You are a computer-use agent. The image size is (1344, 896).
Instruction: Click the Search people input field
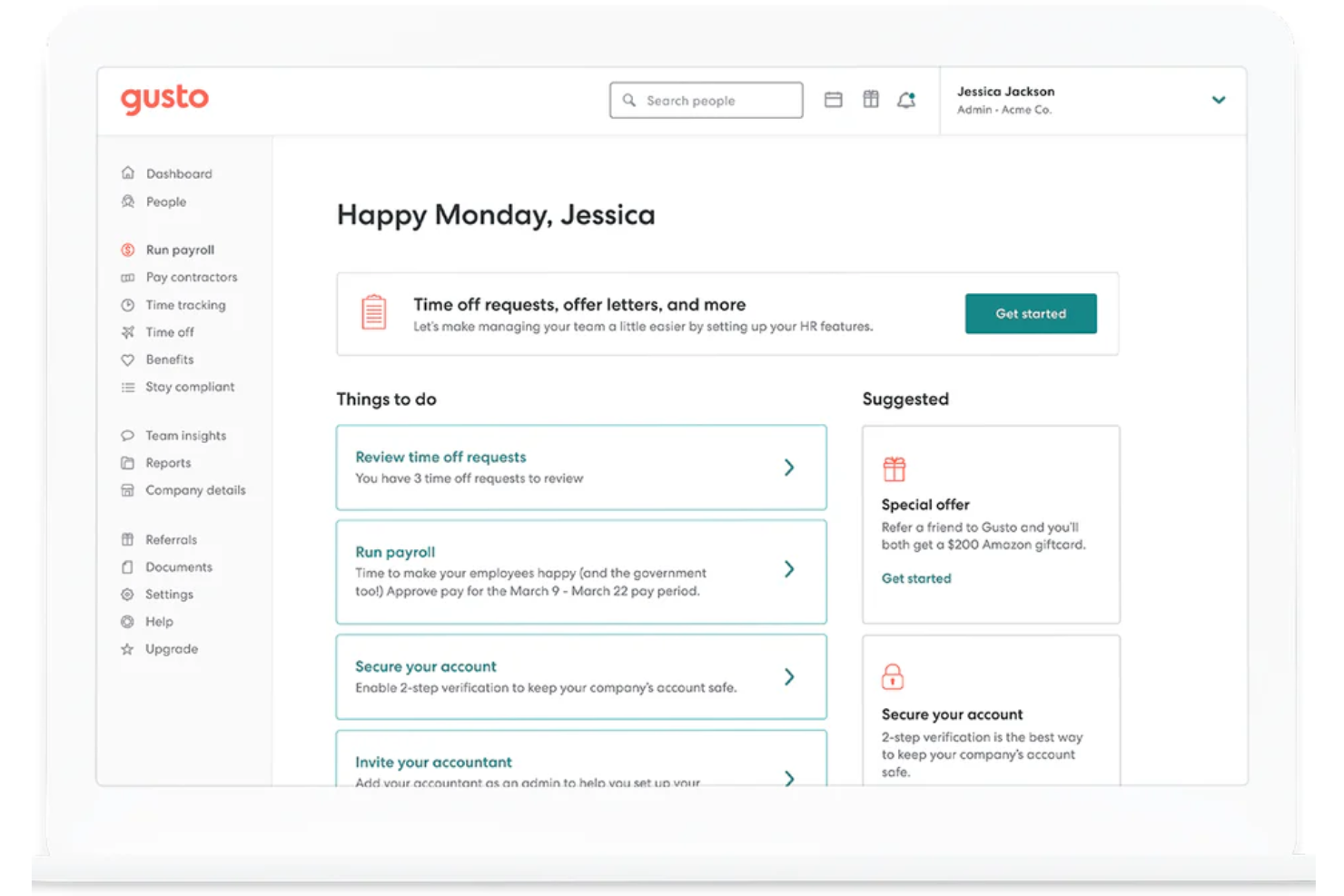coord(706,100)
